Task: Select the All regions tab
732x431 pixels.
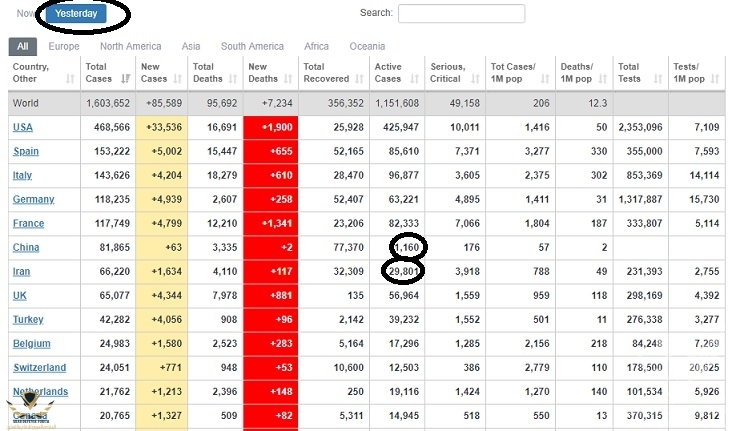Action: [22, 46]
